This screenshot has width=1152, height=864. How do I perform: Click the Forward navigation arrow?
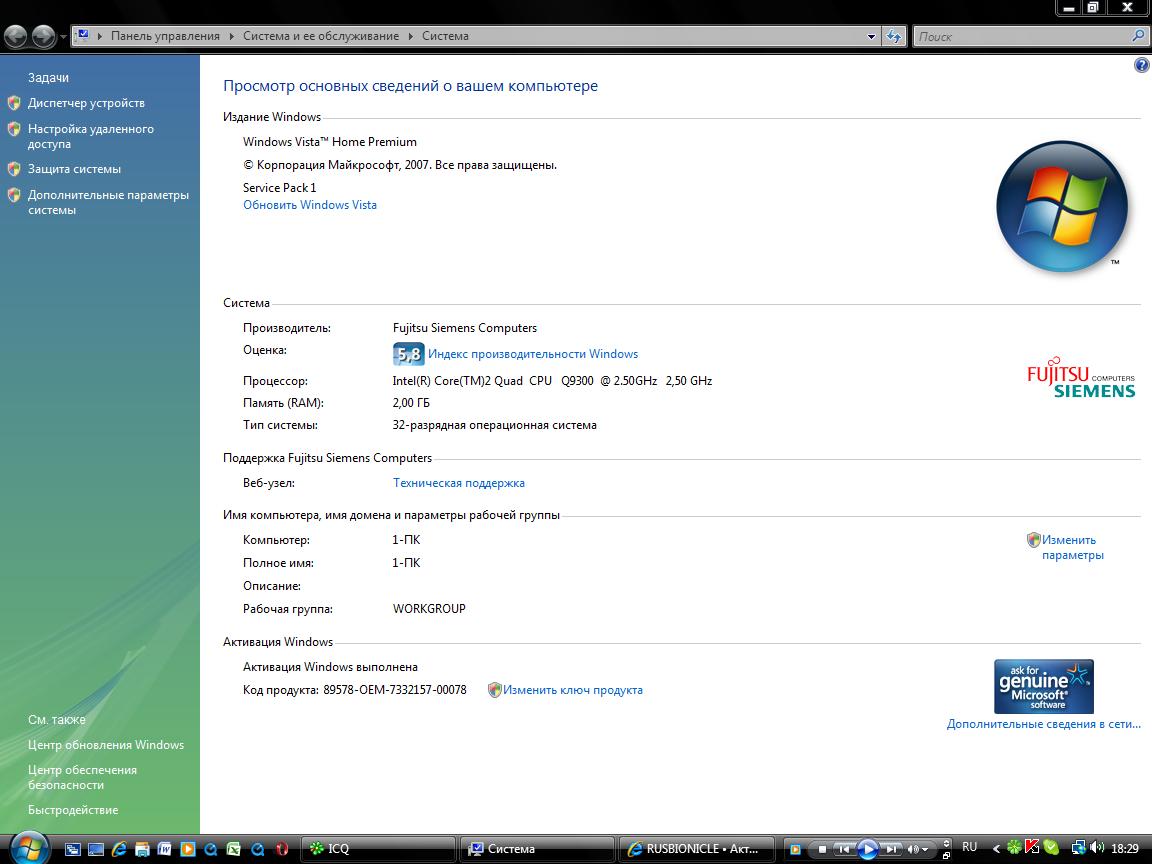tap(43, 36)
